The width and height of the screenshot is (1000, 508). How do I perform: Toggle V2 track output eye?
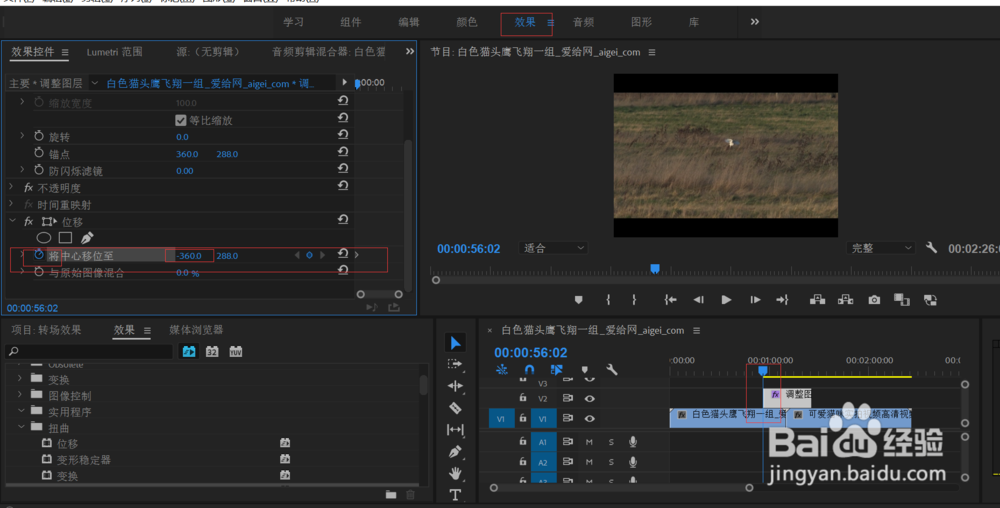click(590, 398)
